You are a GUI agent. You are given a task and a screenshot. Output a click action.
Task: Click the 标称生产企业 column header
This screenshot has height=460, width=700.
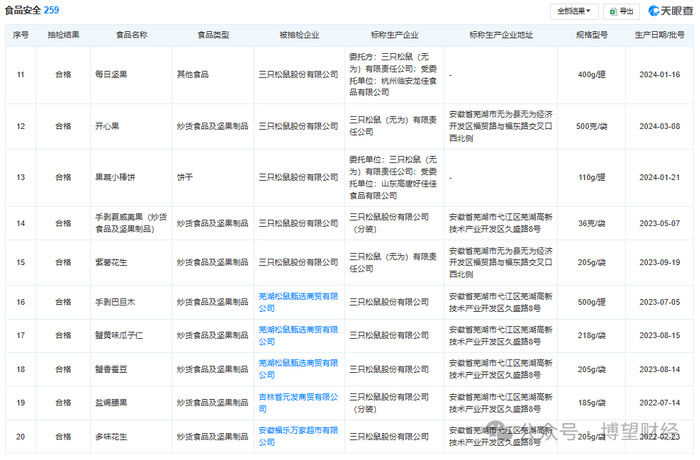(x=395, y=35)
